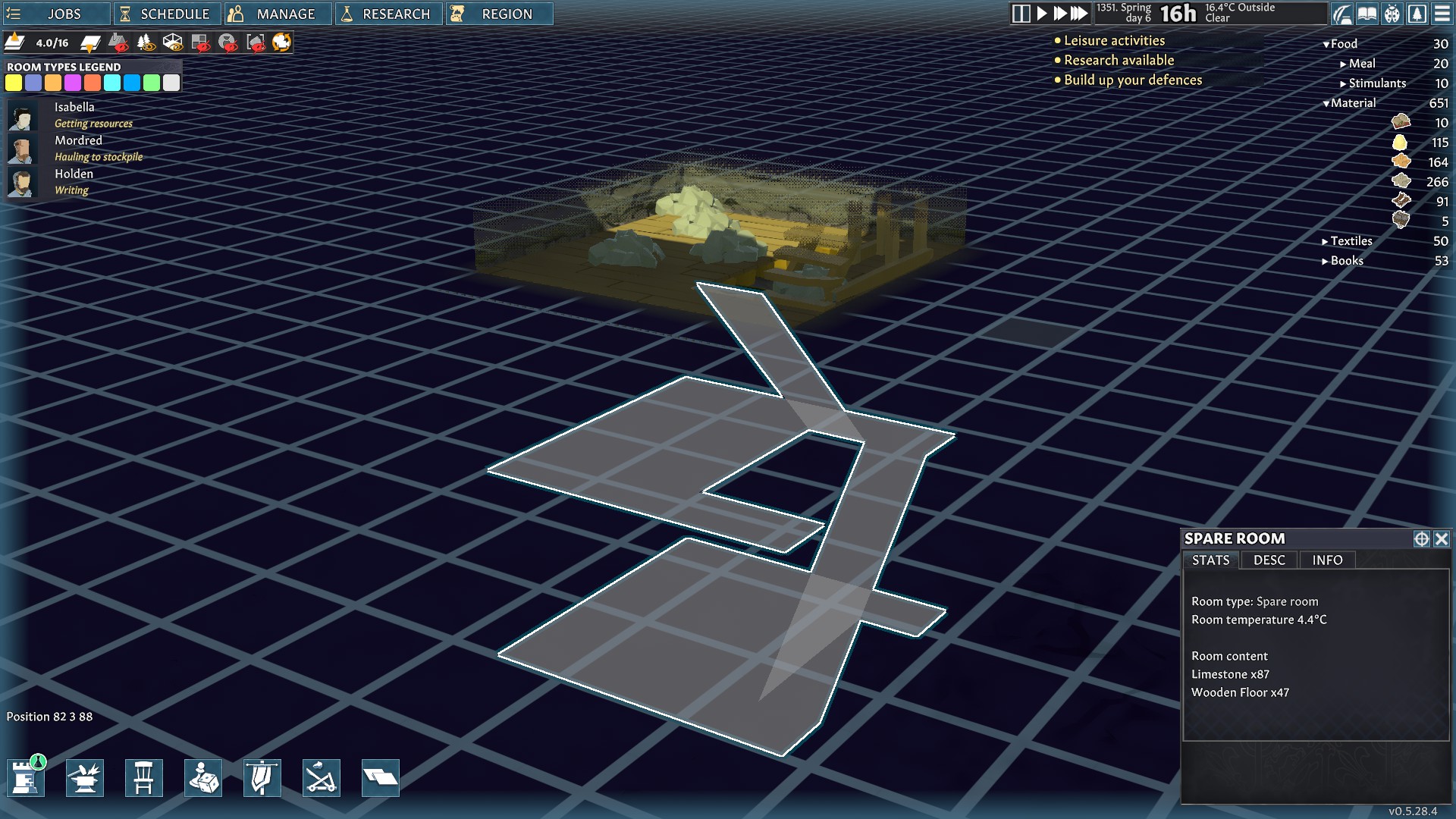Toggle roof visibility eye icon
Image resolution: width=1456 pixels, height=819 pixels.
click(119, 42)
